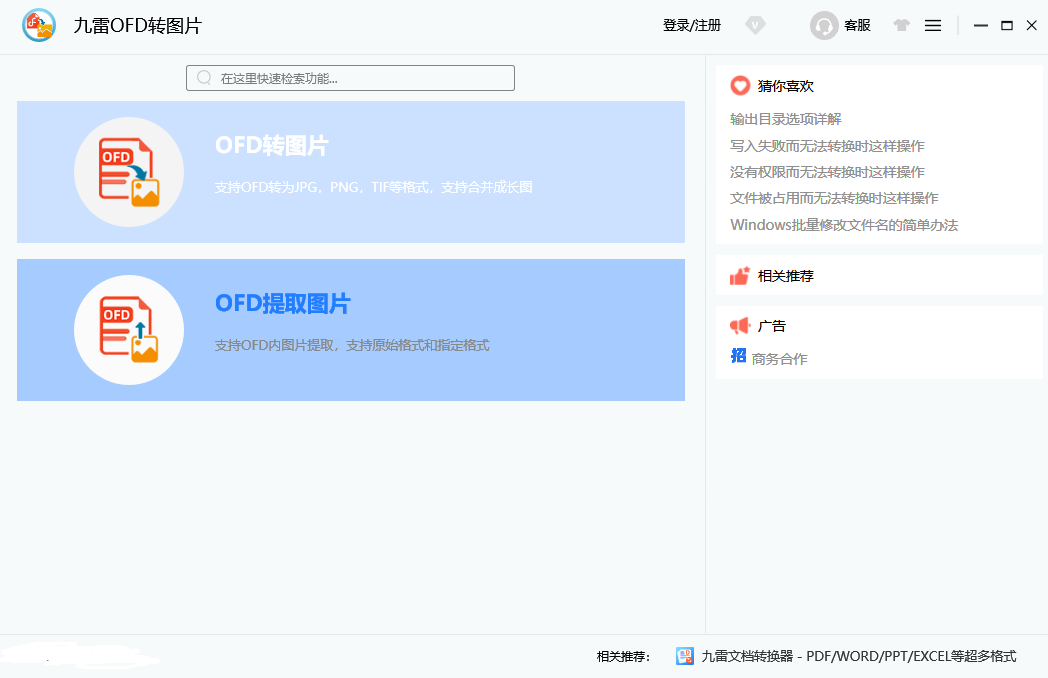Click the thumbs-up icon beside 相关推荐

tap(738, 275)
